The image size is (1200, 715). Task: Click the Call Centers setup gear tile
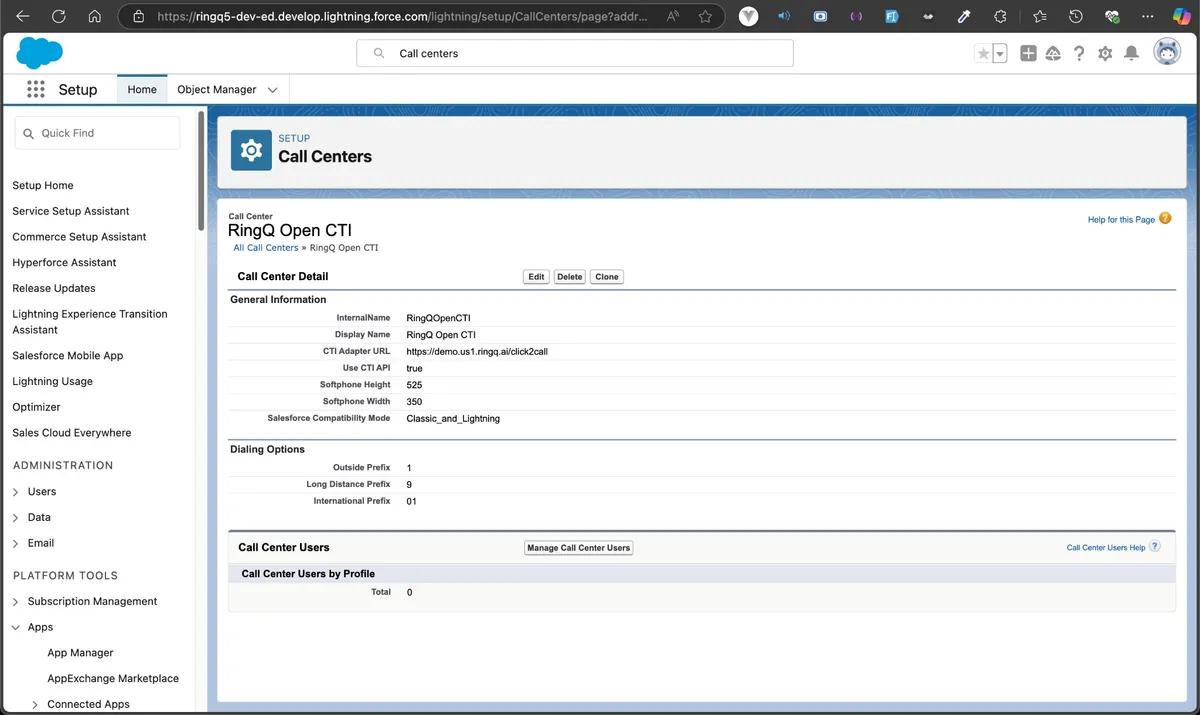[251, 150]
